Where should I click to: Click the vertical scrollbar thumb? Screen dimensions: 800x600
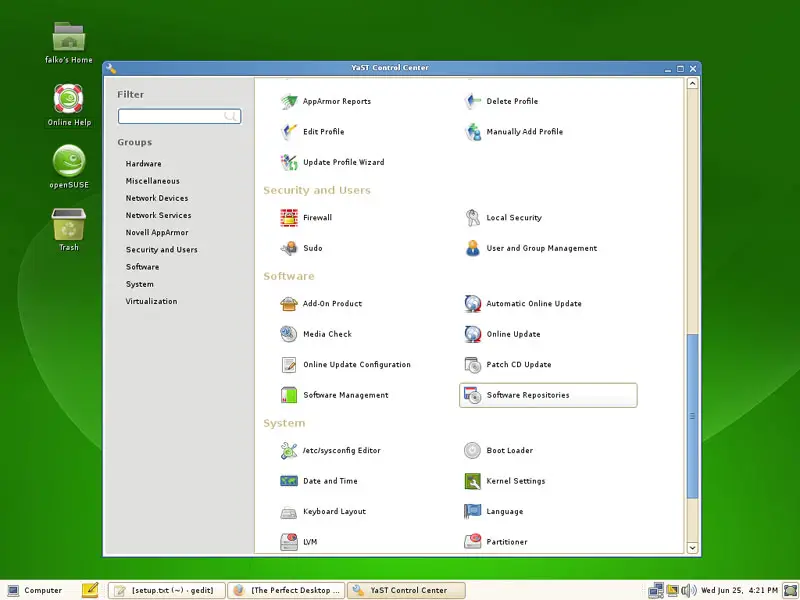click(692, 416)
